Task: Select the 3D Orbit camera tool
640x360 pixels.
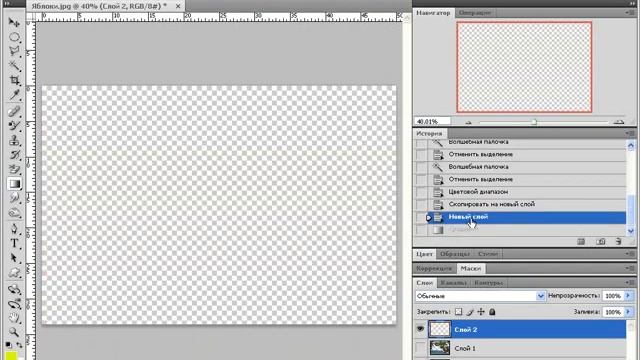Action: coord(14,304)
